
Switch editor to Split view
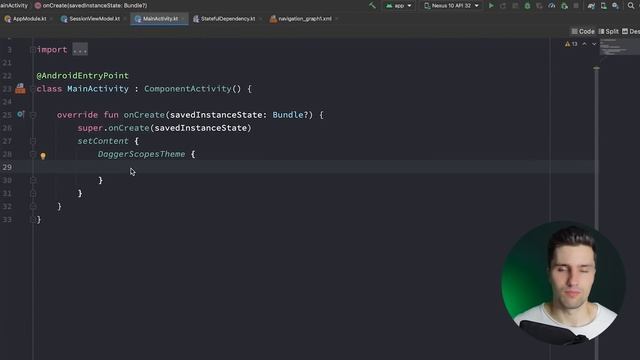point(608,31)
